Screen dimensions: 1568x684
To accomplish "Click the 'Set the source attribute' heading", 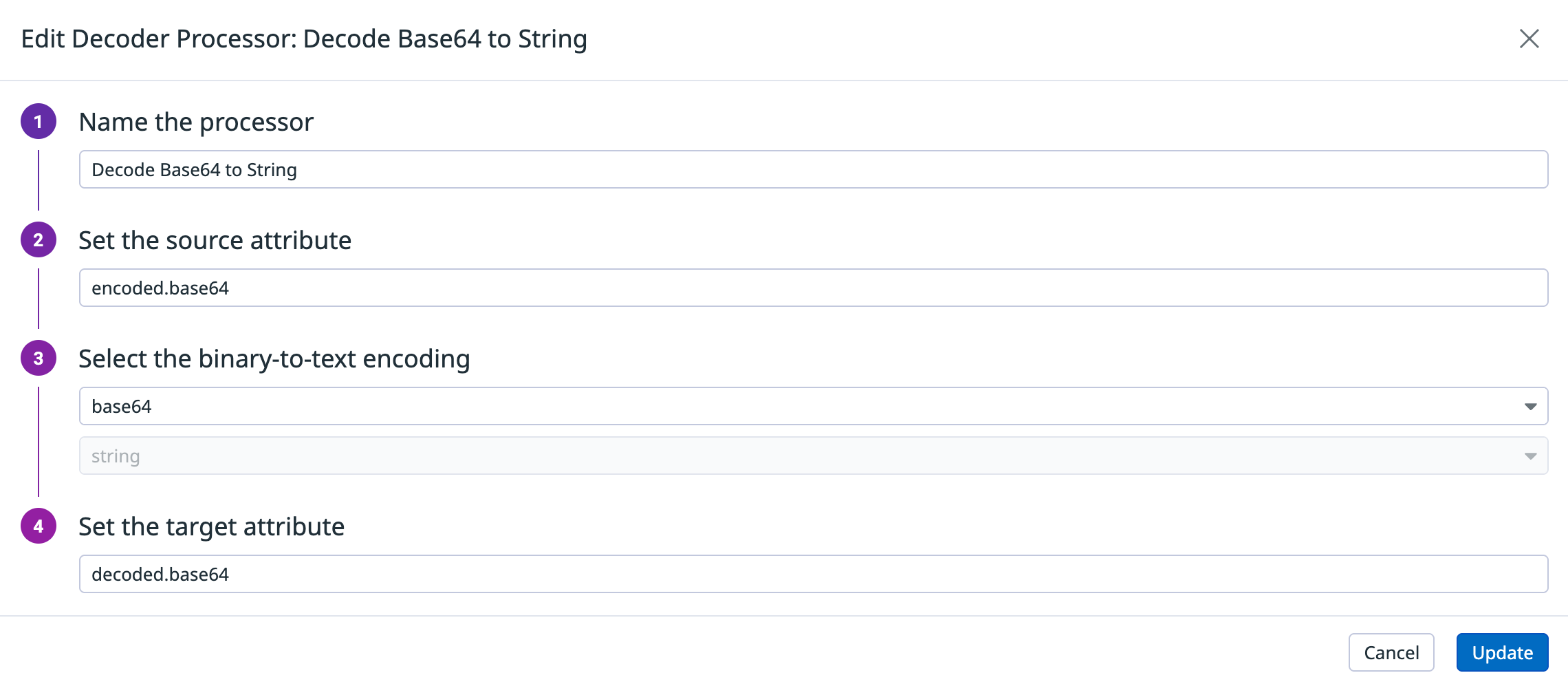I will 215,240.
